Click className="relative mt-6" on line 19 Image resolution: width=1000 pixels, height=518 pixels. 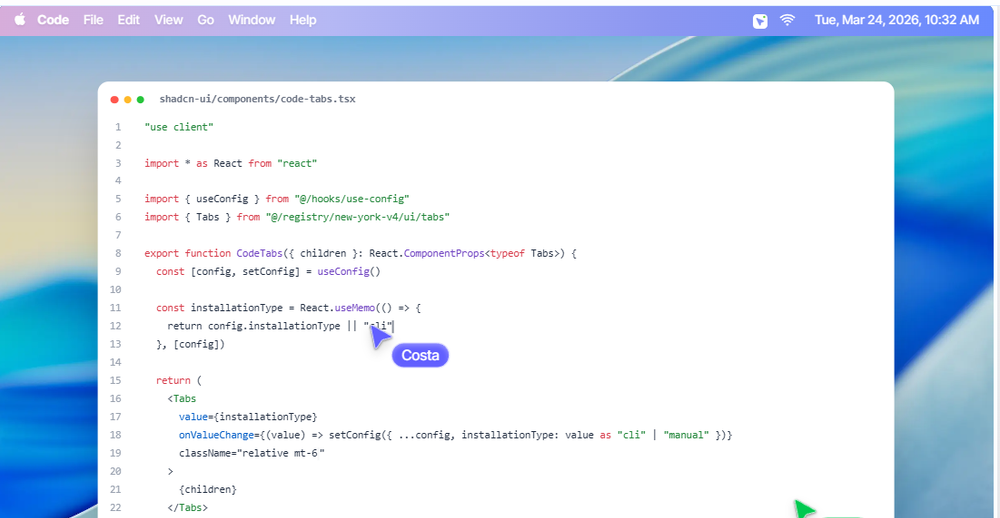pyautogui.click(x=252, y=453)
